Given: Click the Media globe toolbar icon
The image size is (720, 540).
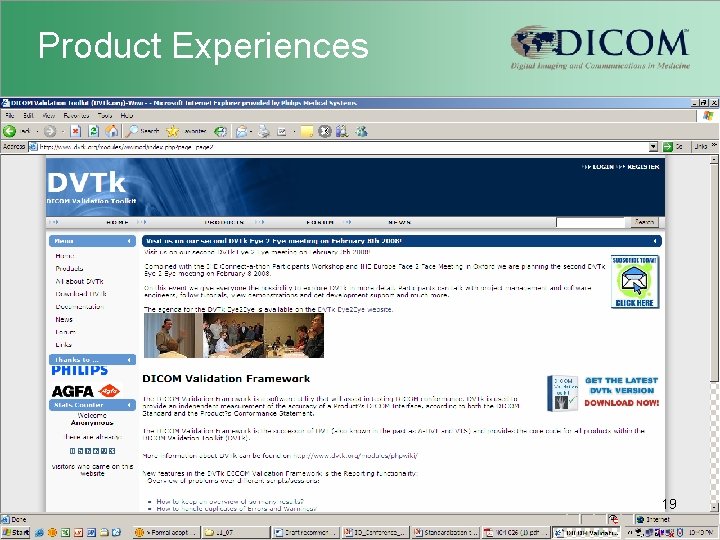Looking at the screenshot, I should point(221,132).
